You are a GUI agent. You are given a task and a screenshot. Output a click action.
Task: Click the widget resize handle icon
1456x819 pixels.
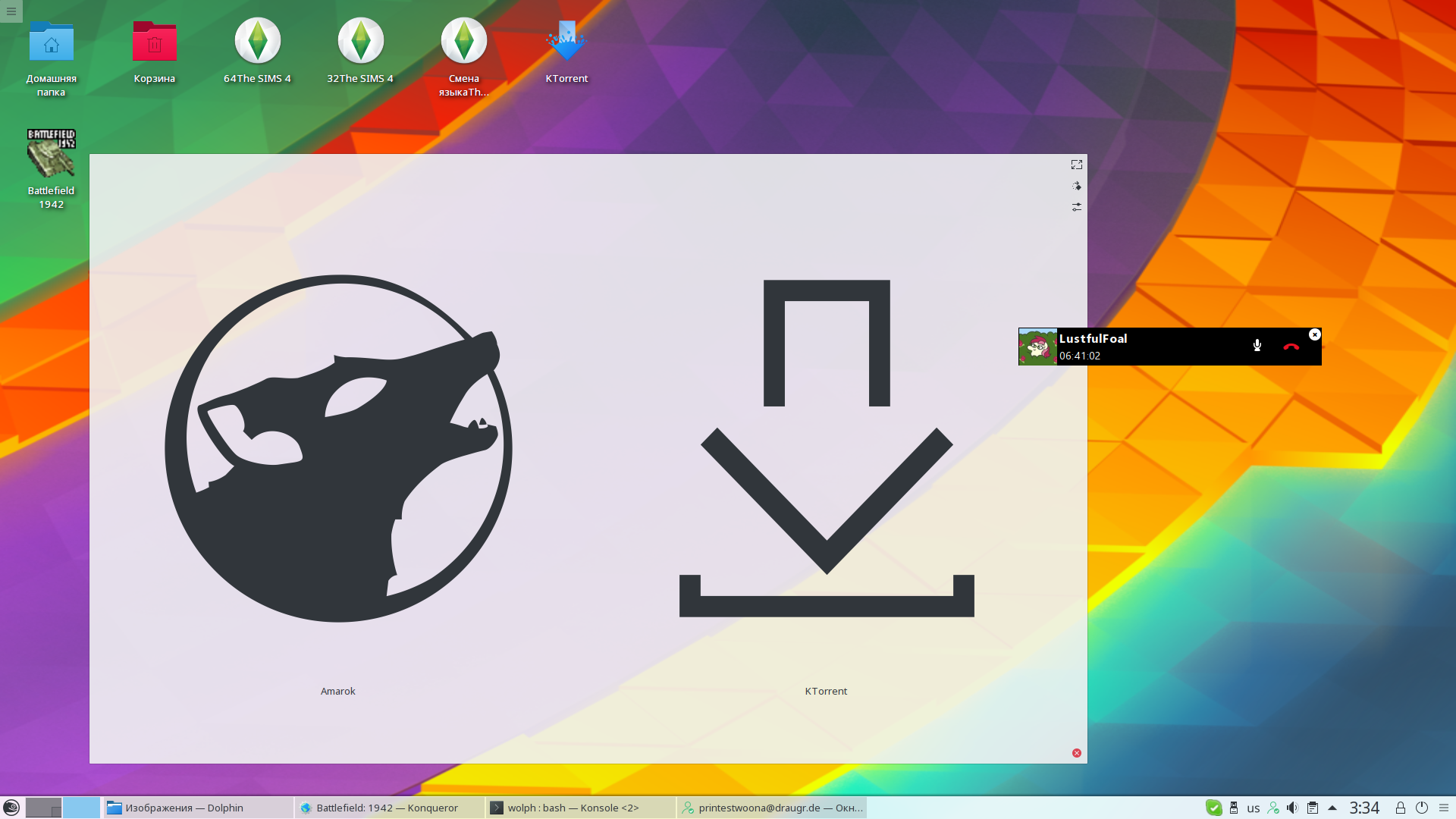point(1076,165)
